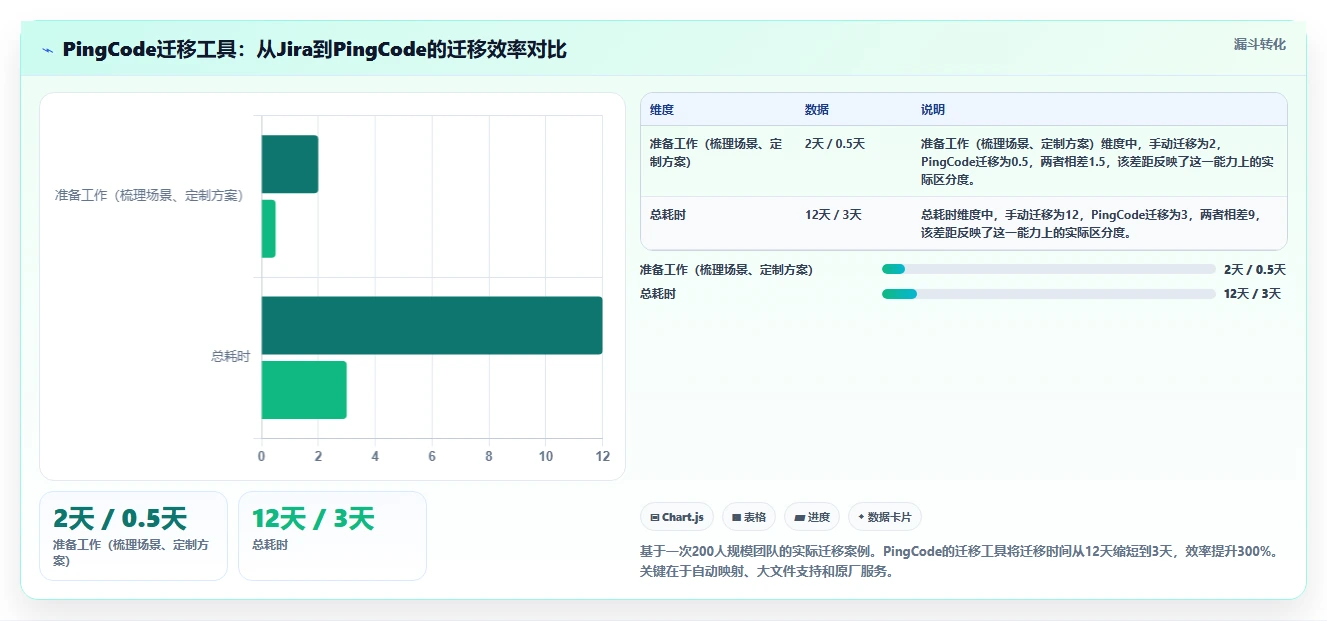Screen dimensions: 1327x621
Task: Click the 2天 / 0.5天 table cell
Action: pyautogui.click(x=834, y=144)
